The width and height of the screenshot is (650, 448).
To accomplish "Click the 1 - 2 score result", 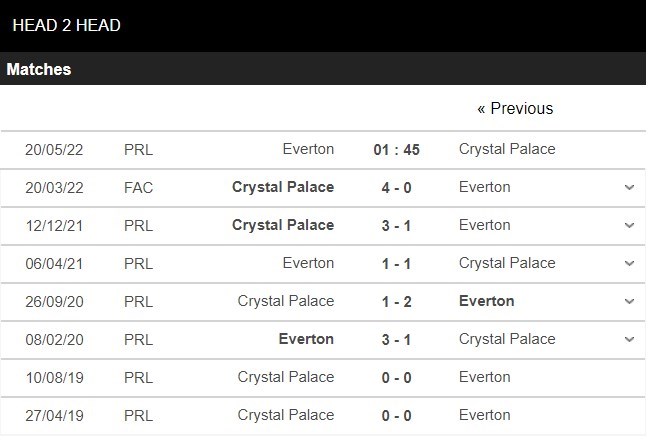I will pyautogui.click(x=396, y=301).
